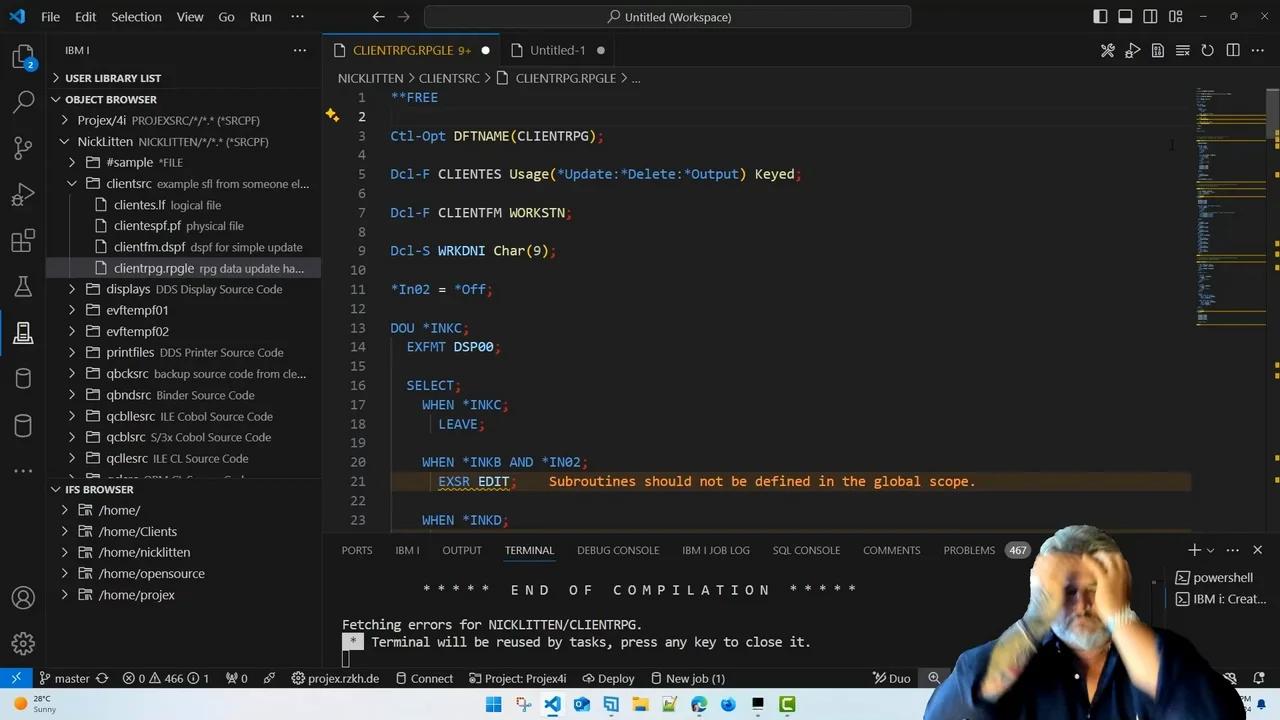Click the Windows Start button
The image size is (1280, 720).
tap(494, 705)
